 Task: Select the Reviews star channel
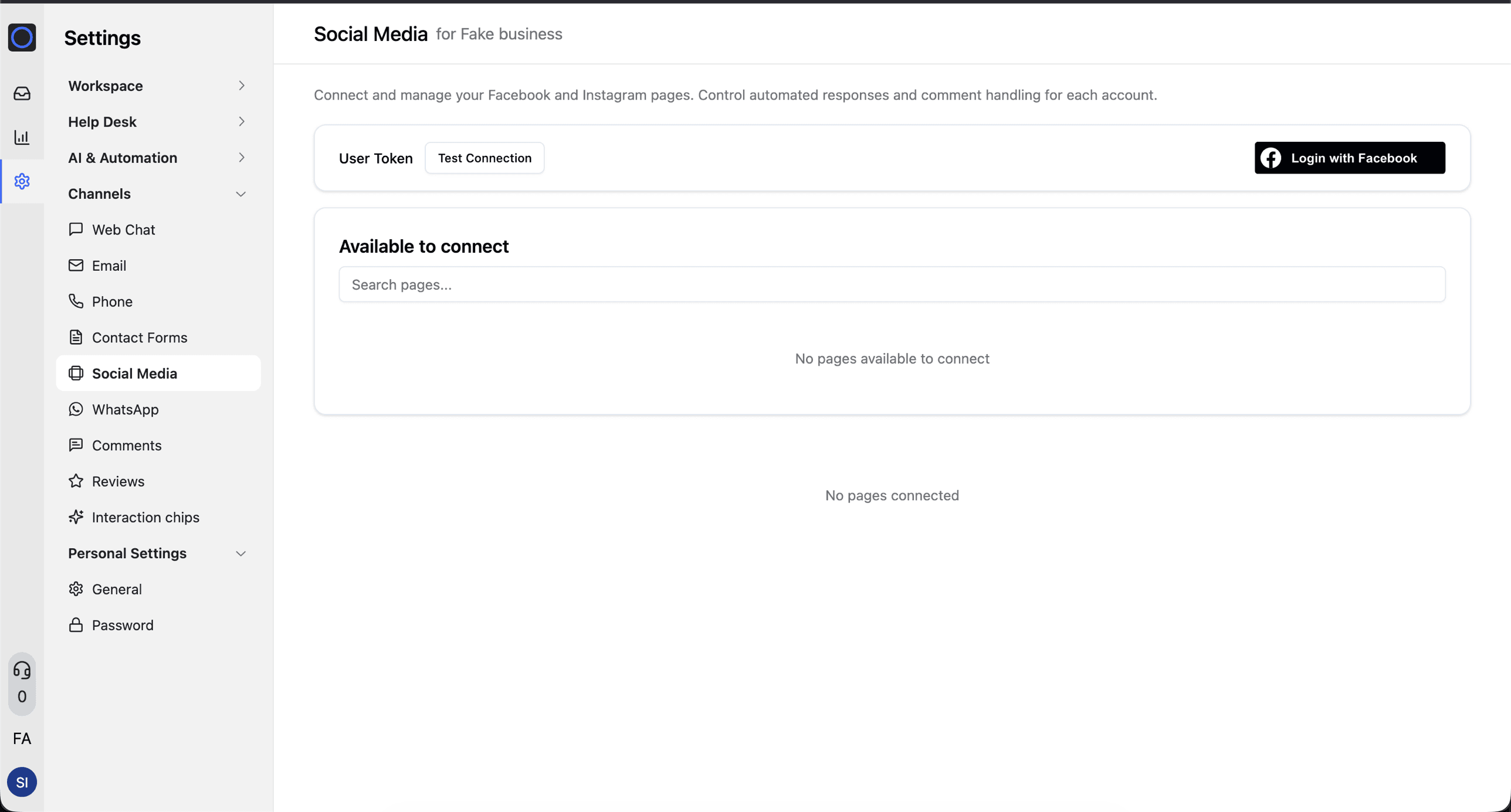117,481
